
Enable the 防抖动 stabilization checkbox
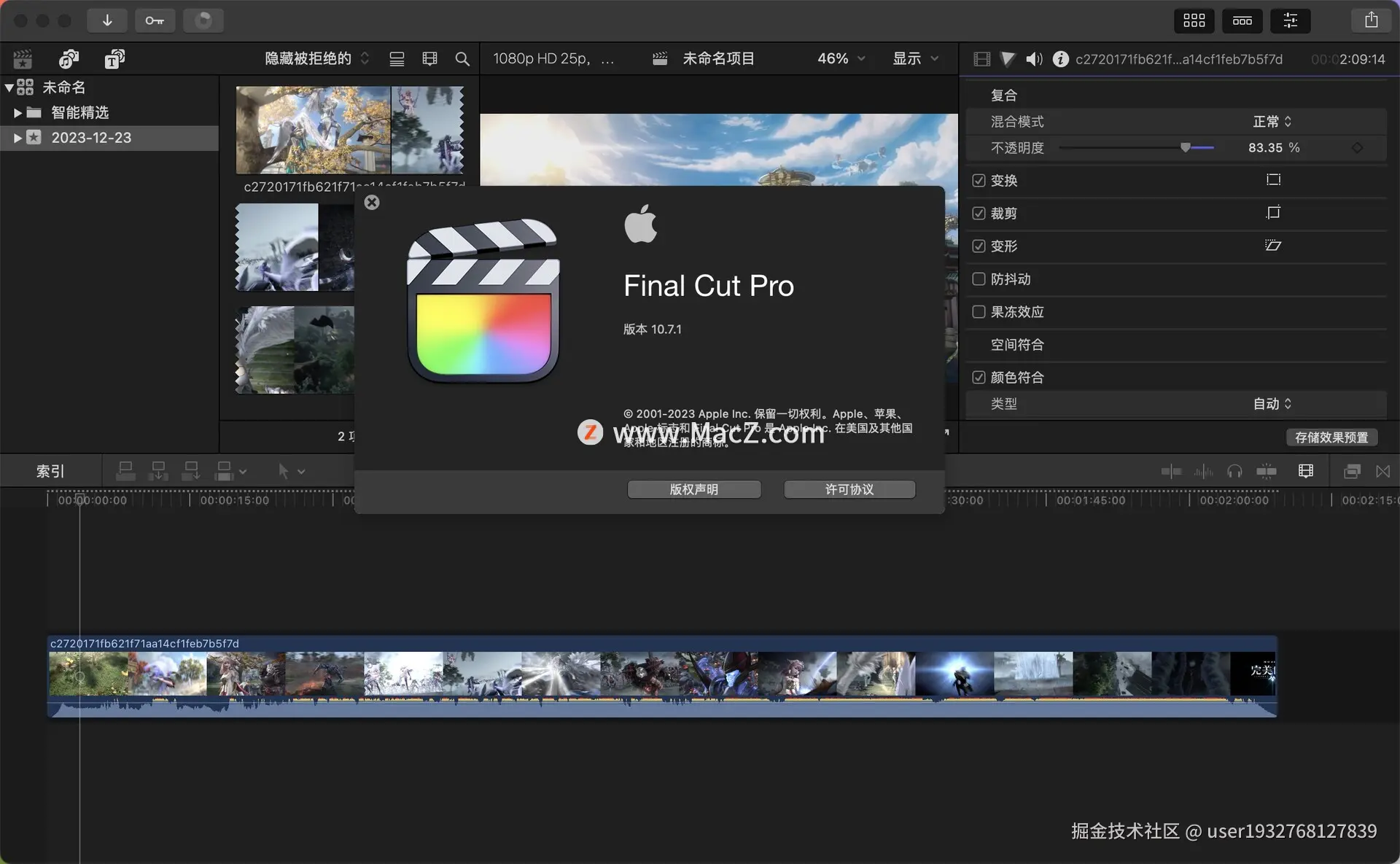click(x=979, y=279)
